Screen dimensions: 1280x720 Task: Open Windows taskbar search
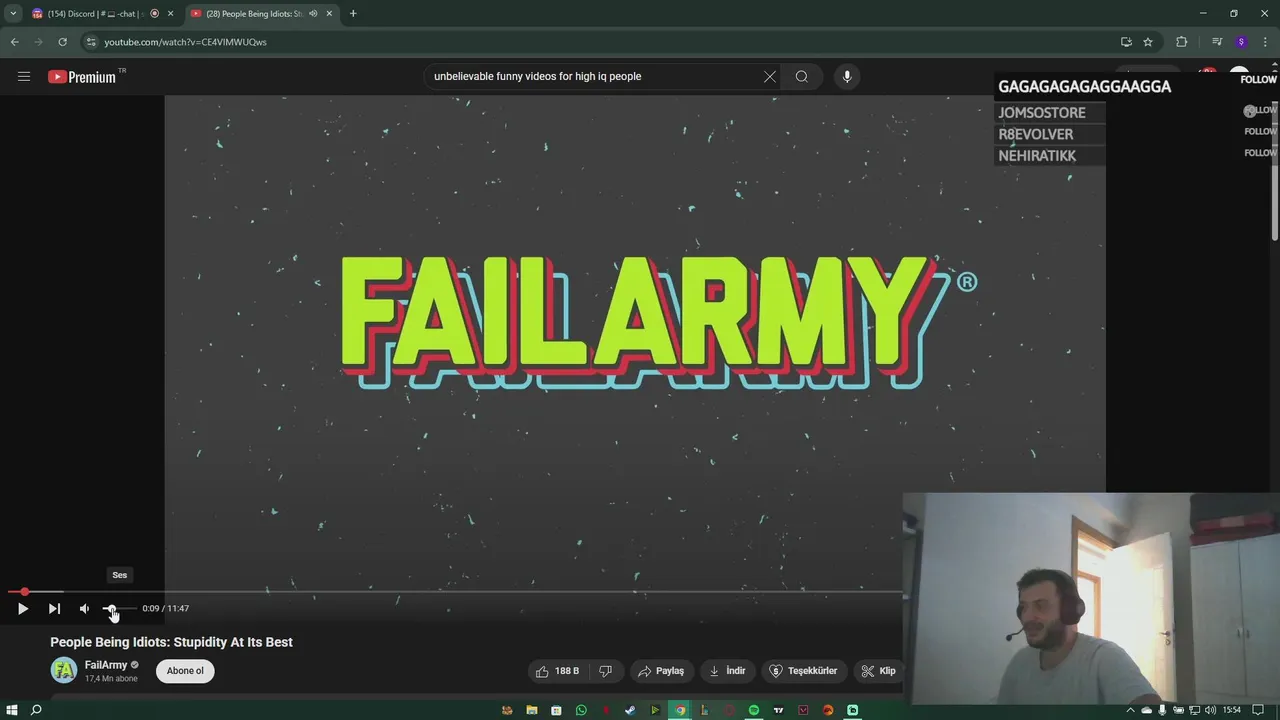click(36, 710)
